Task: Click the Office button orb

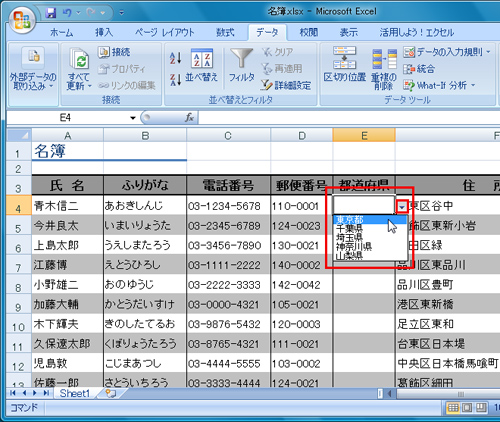Action: pos(23,20)
